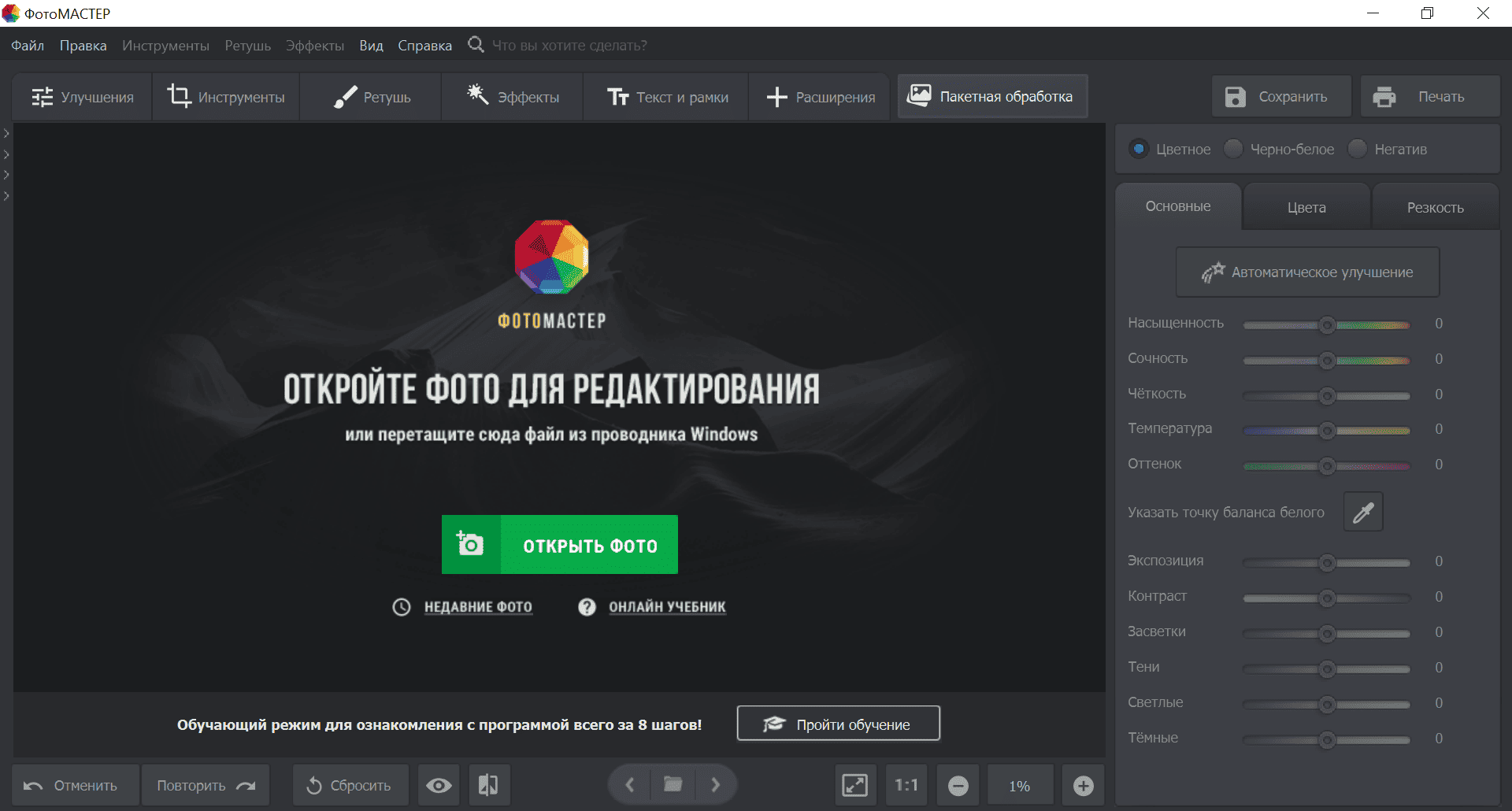Open the Эффекты toolbar section

click(x=513, y=97)
